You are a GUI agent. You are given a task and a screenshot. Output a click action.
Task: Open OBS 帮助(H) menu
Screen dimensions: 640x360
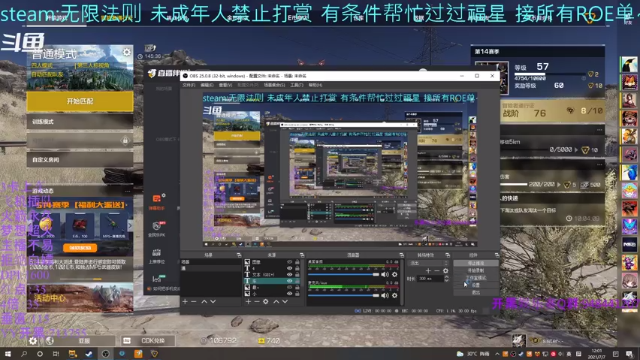[315, 85]
